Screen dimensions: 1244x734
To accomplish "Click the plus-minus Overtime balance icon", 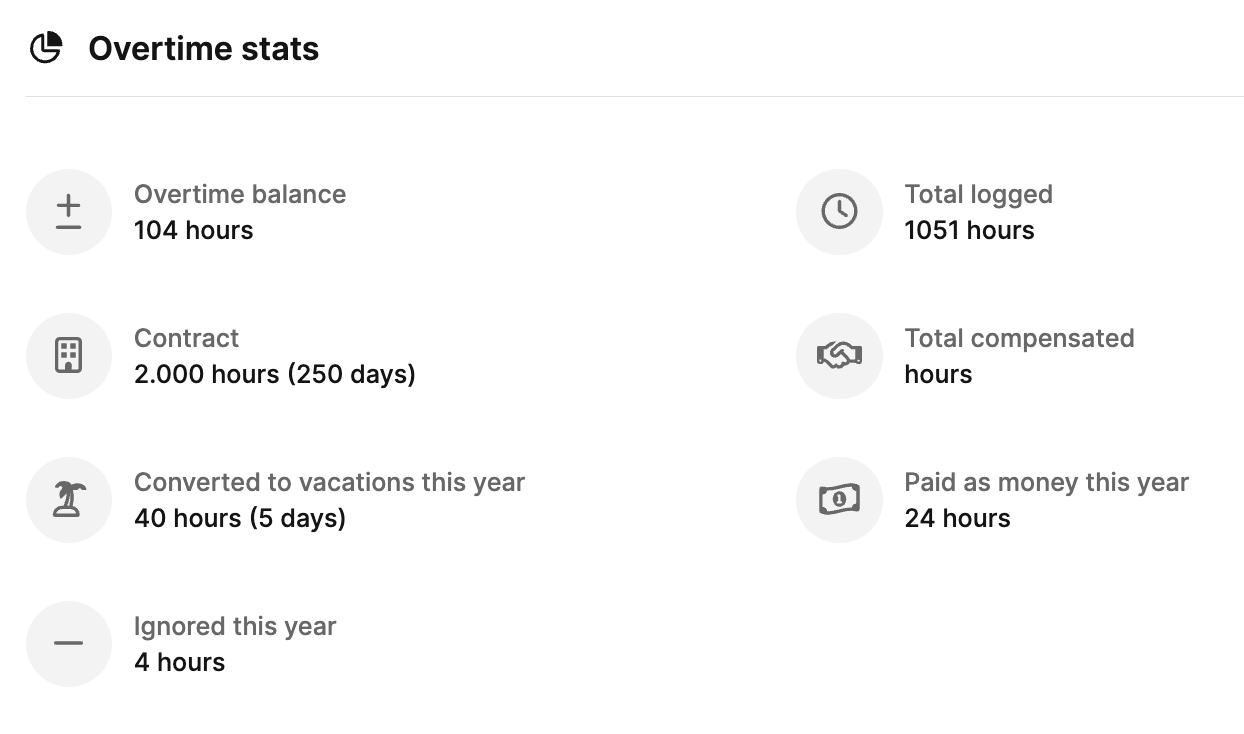I will (68, 212).
